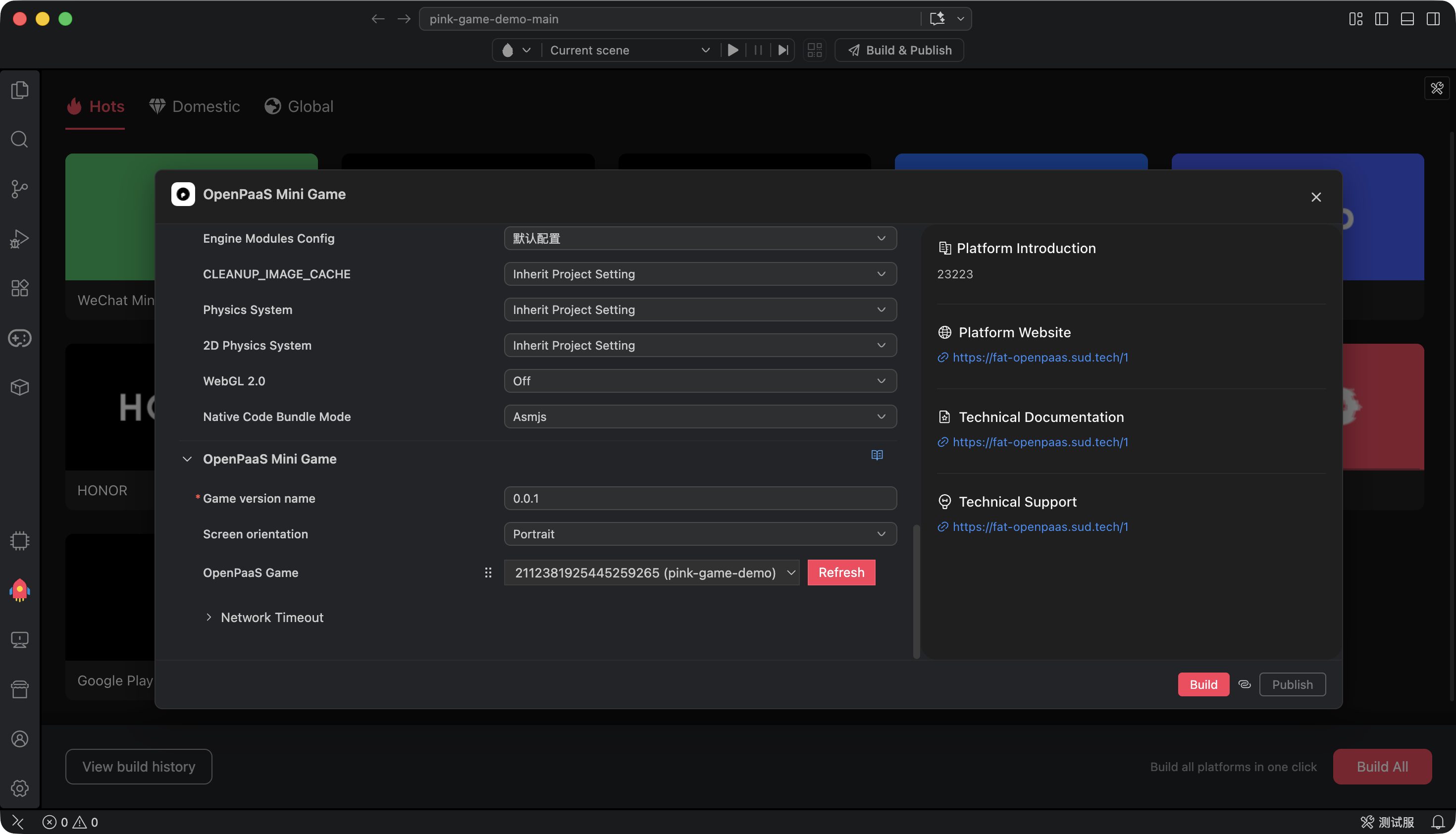Open the Engine Modules Config dropdown

pyautogui.click(x=700, y=238)
